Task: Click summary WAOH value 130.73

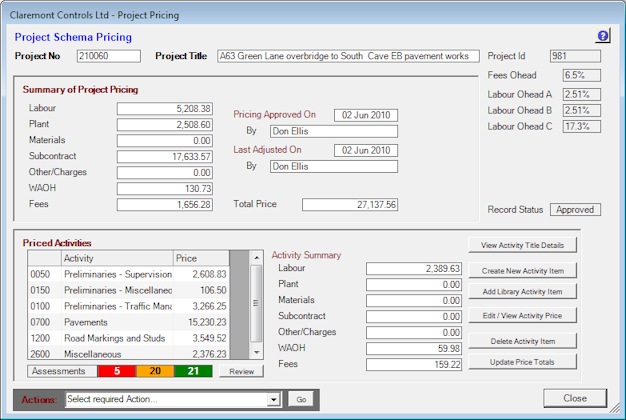Action: [x=164, y=188]
